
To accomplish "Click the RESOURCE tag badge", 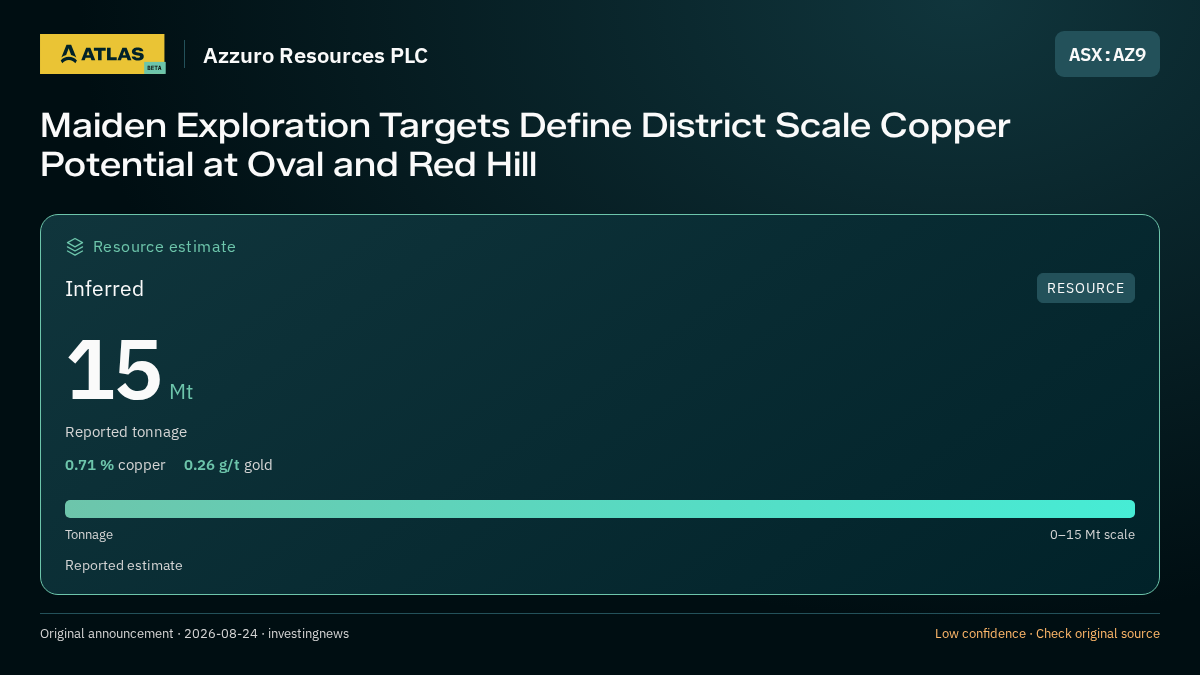I will coord(1085,288).
